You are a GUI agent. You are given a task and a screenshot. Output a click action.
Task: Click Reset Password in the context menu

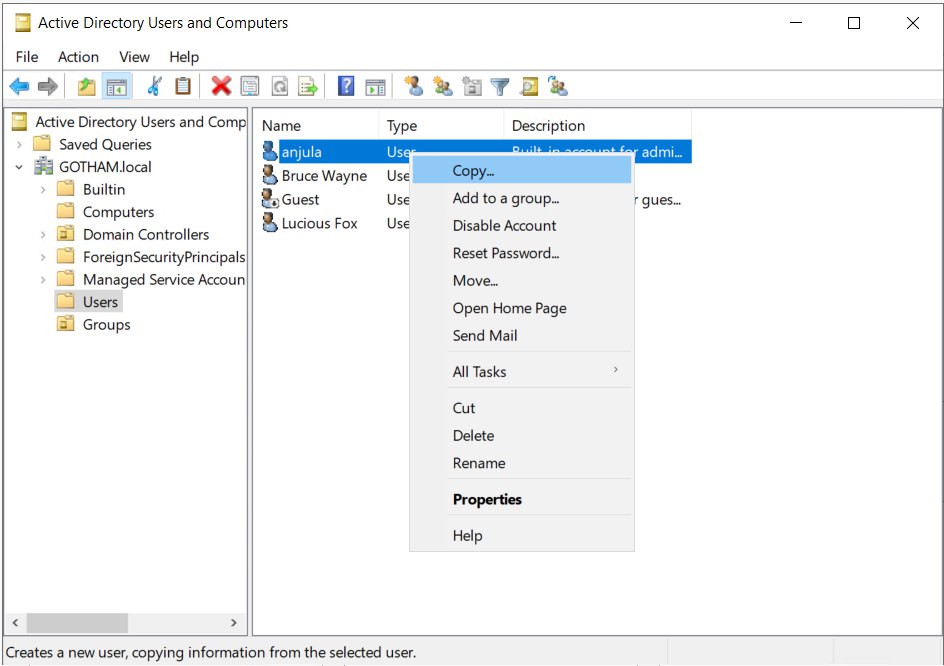point(504,253)
